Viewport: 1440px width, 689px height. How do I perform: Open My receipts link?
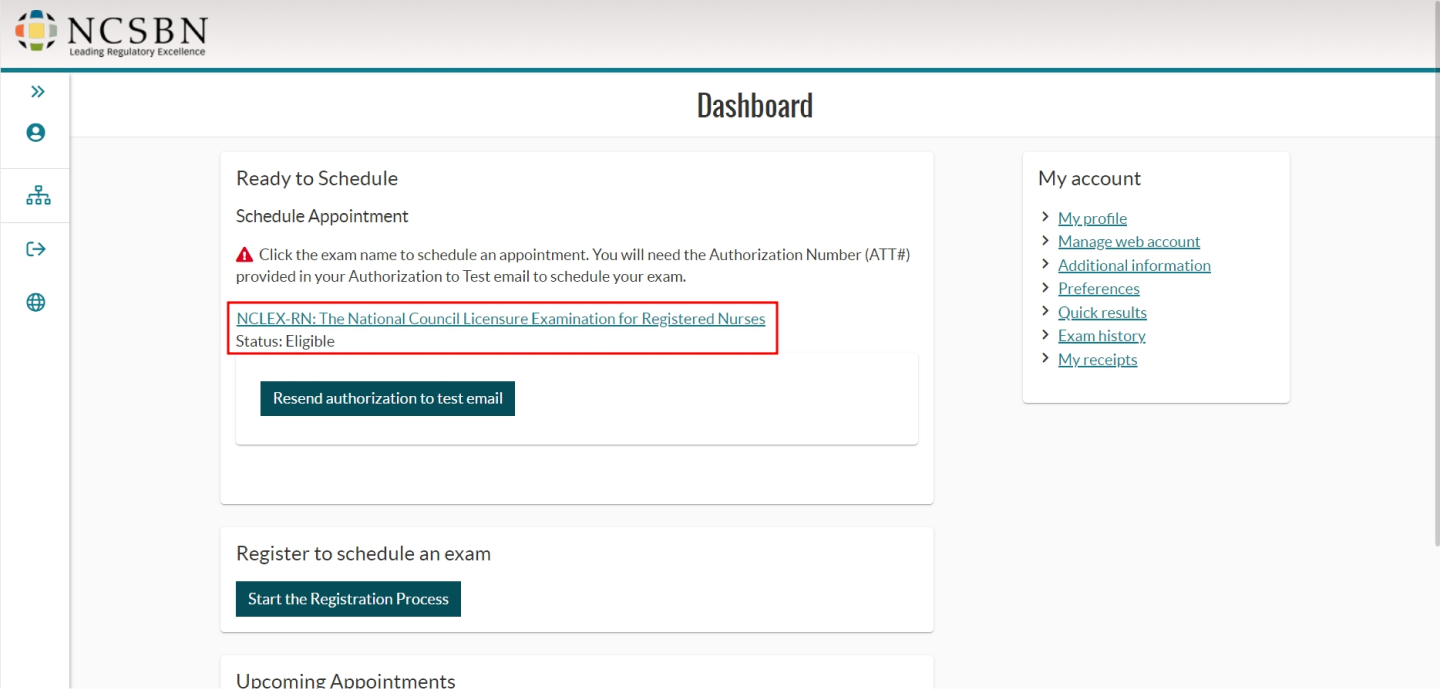tap(1098, 359)
